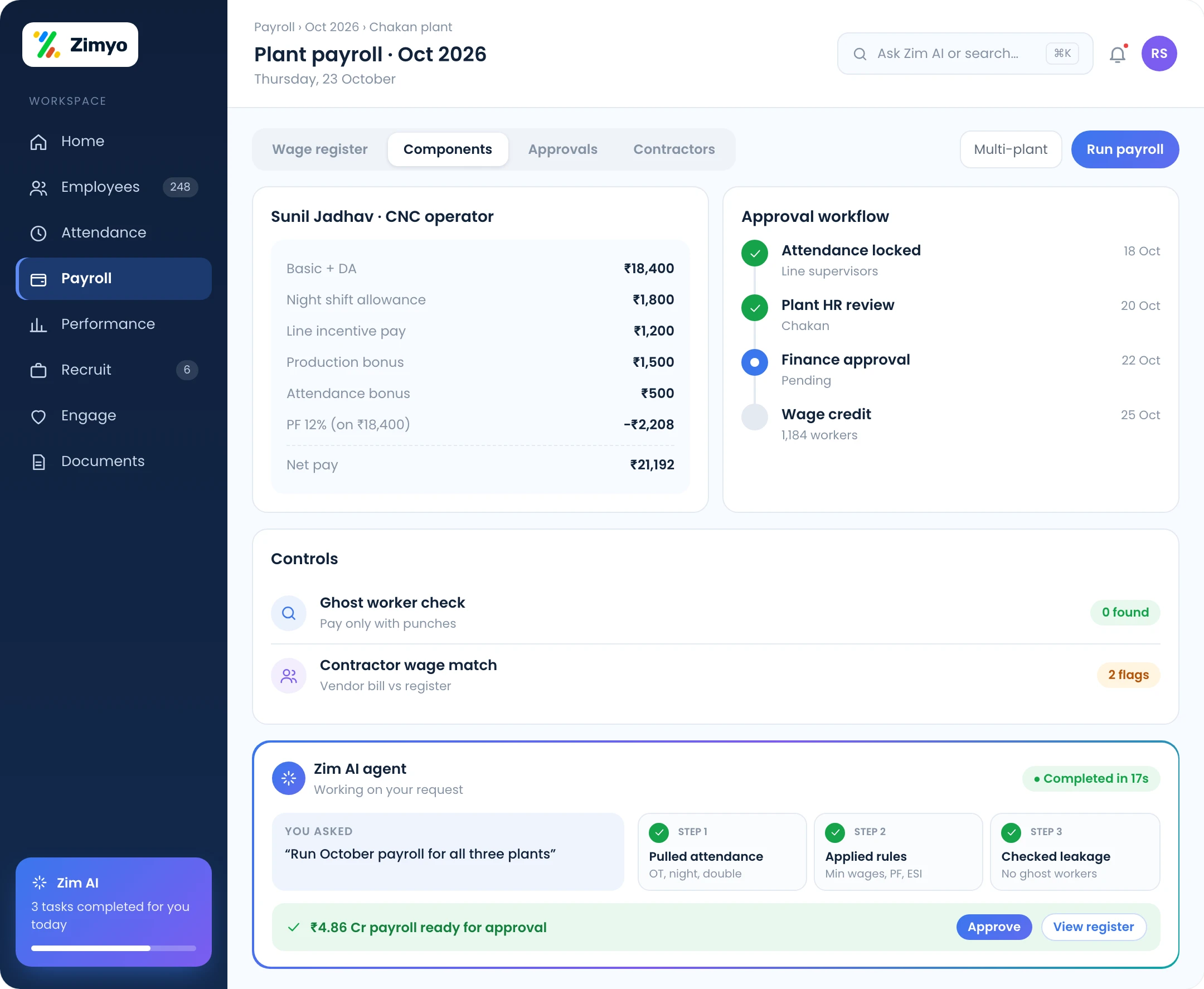Click the Zim AI agent sparkle icon

289,778
